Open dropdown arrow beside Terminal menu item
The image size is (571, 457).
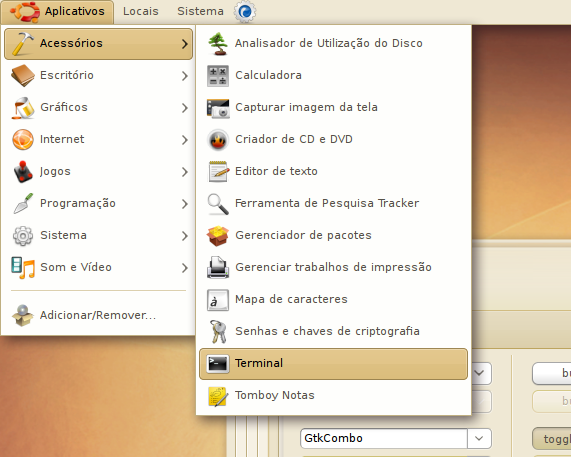point(480,373)
